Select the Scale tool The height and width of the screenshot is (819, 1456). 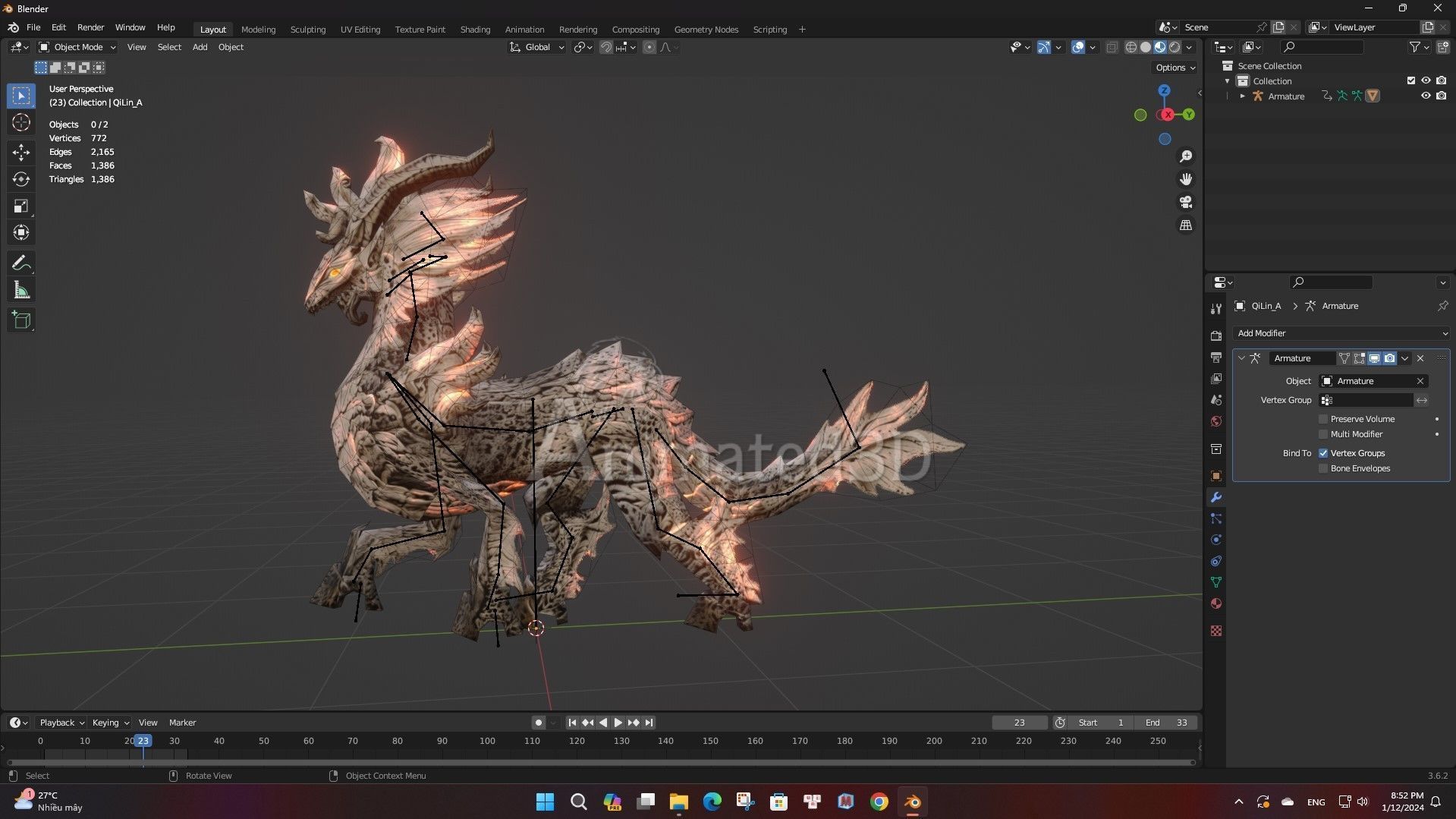[x=21, y=206]
